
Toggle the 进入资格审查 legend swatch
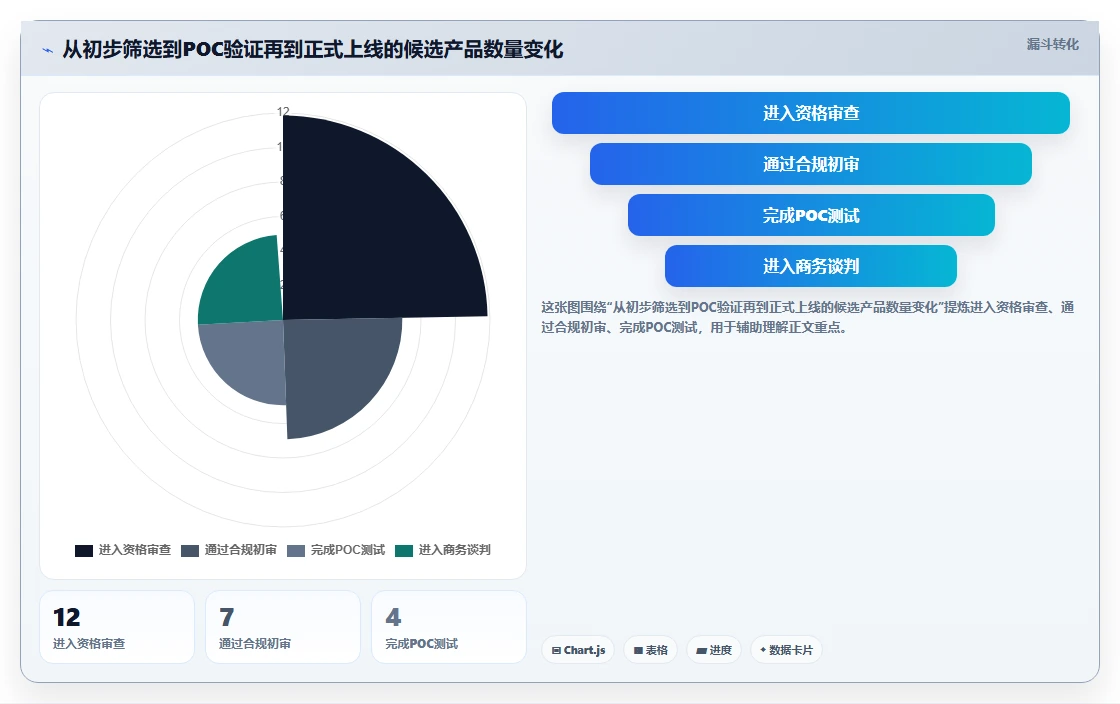pyautogui.click(x=84, y=550)
